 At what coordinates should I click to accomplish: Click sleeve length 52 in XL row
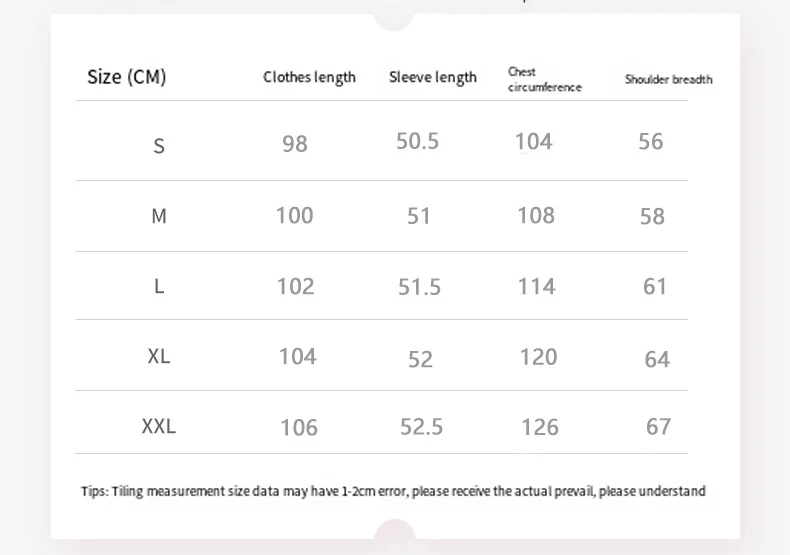click(420, 359)
